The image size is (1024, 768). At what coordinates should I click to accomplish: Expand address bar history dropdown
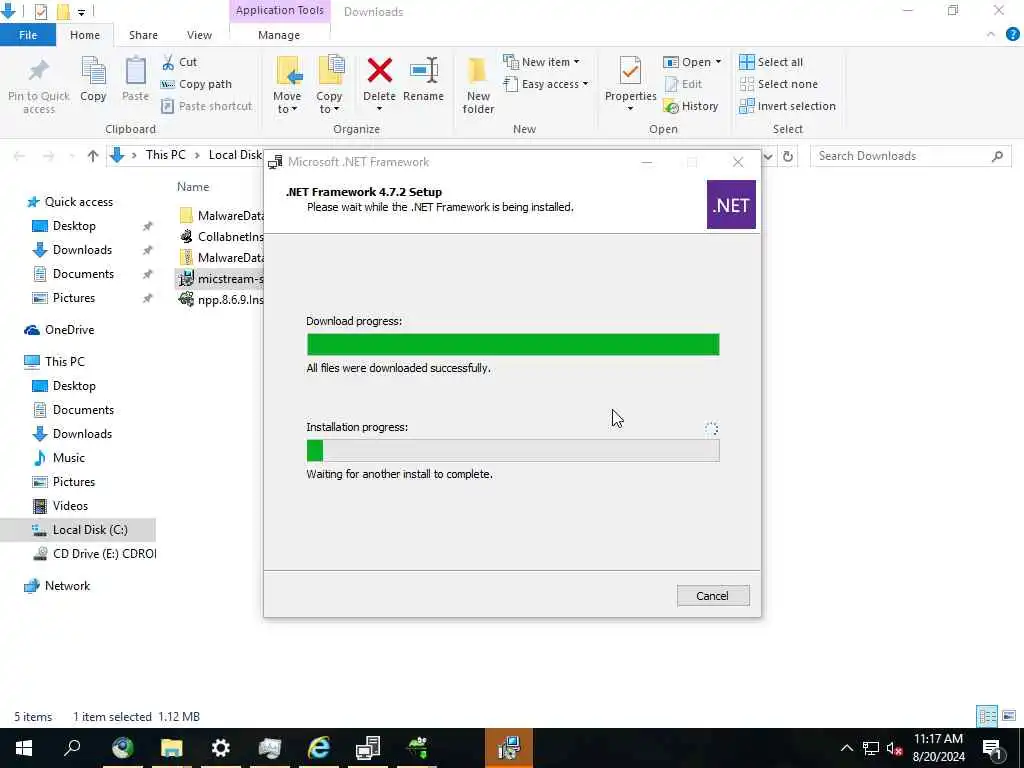pos(769,156)
